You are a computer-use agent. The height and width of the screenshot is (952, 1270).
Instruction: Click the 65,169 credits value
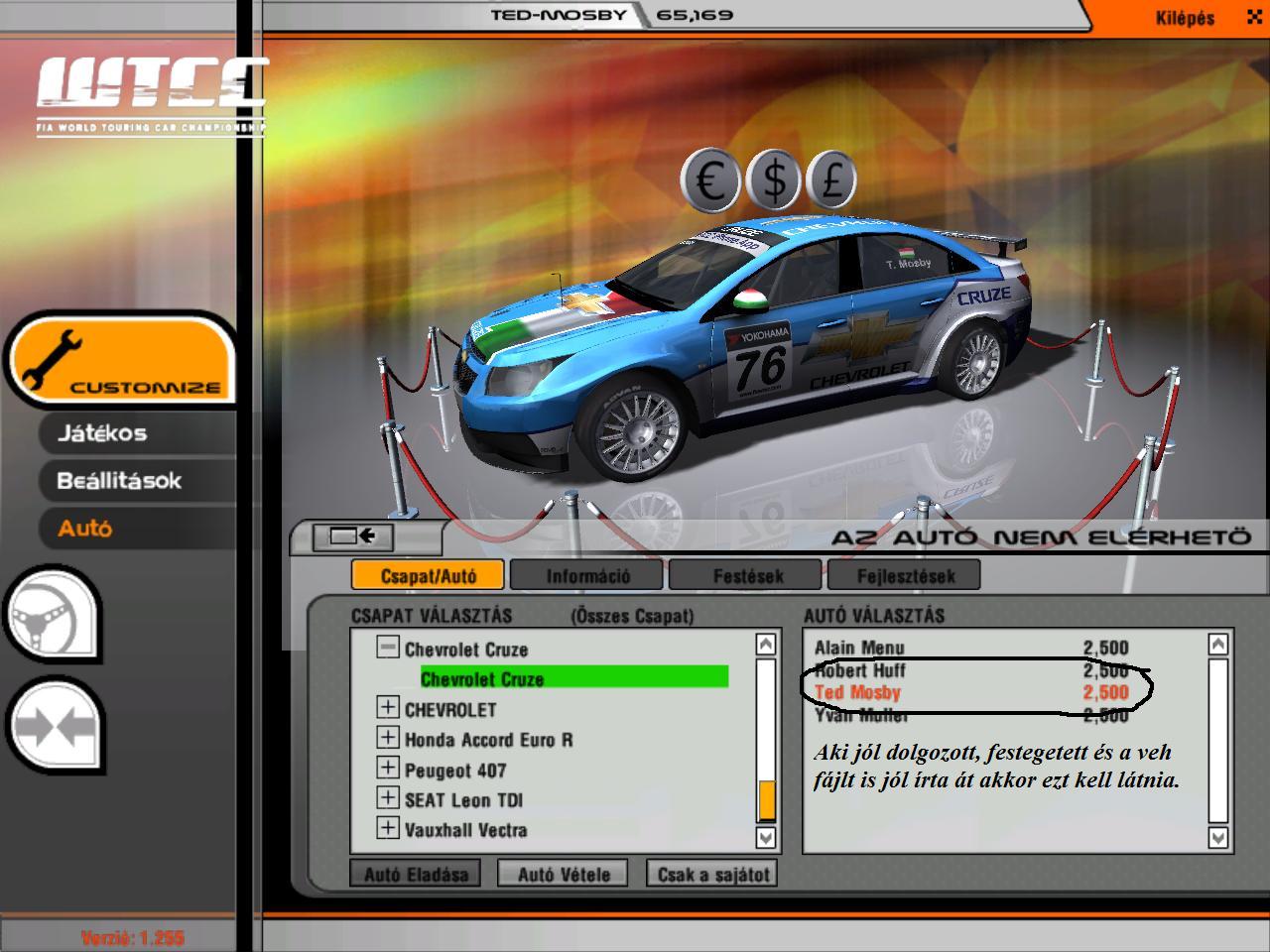695,15
